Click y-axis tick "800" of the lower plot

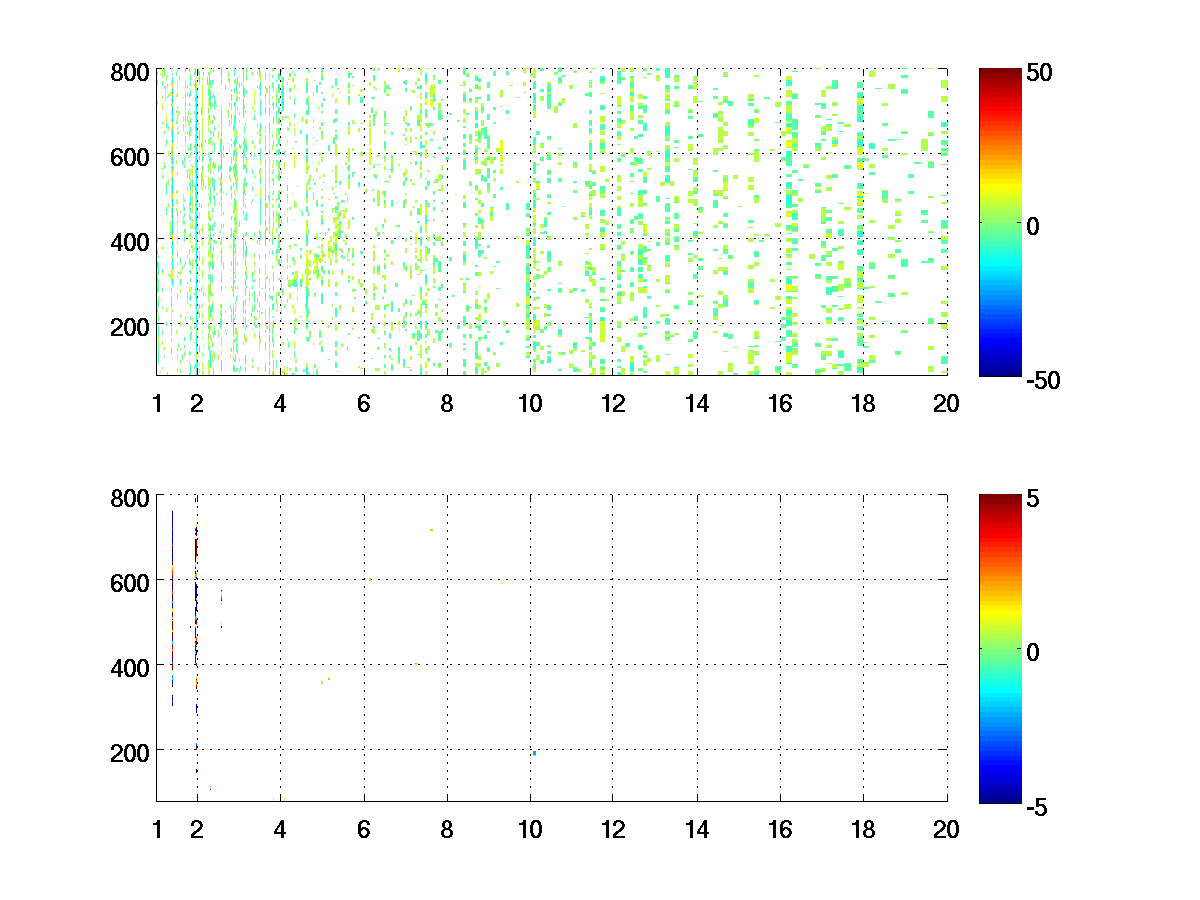click(130, 497)
